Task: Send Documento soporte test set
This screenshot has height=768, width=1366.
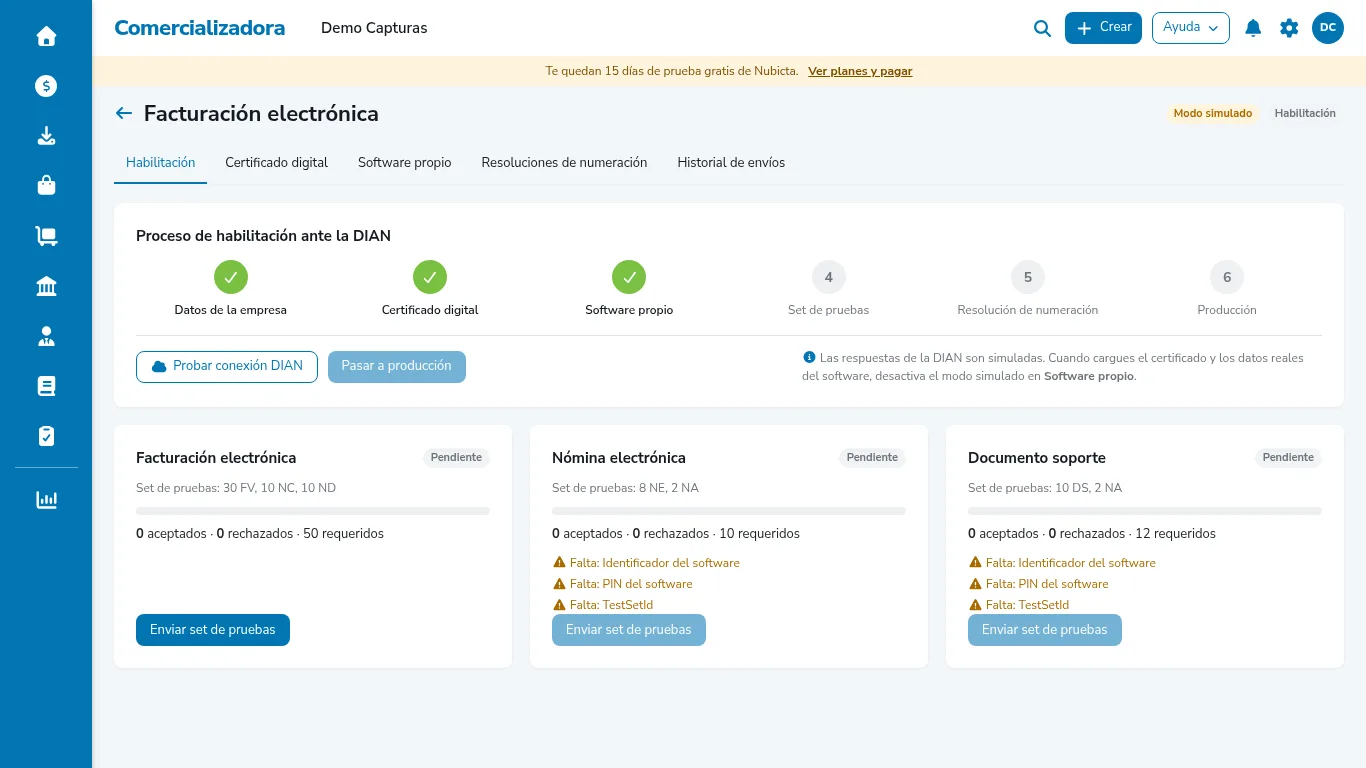Action: coord(1045,630)
